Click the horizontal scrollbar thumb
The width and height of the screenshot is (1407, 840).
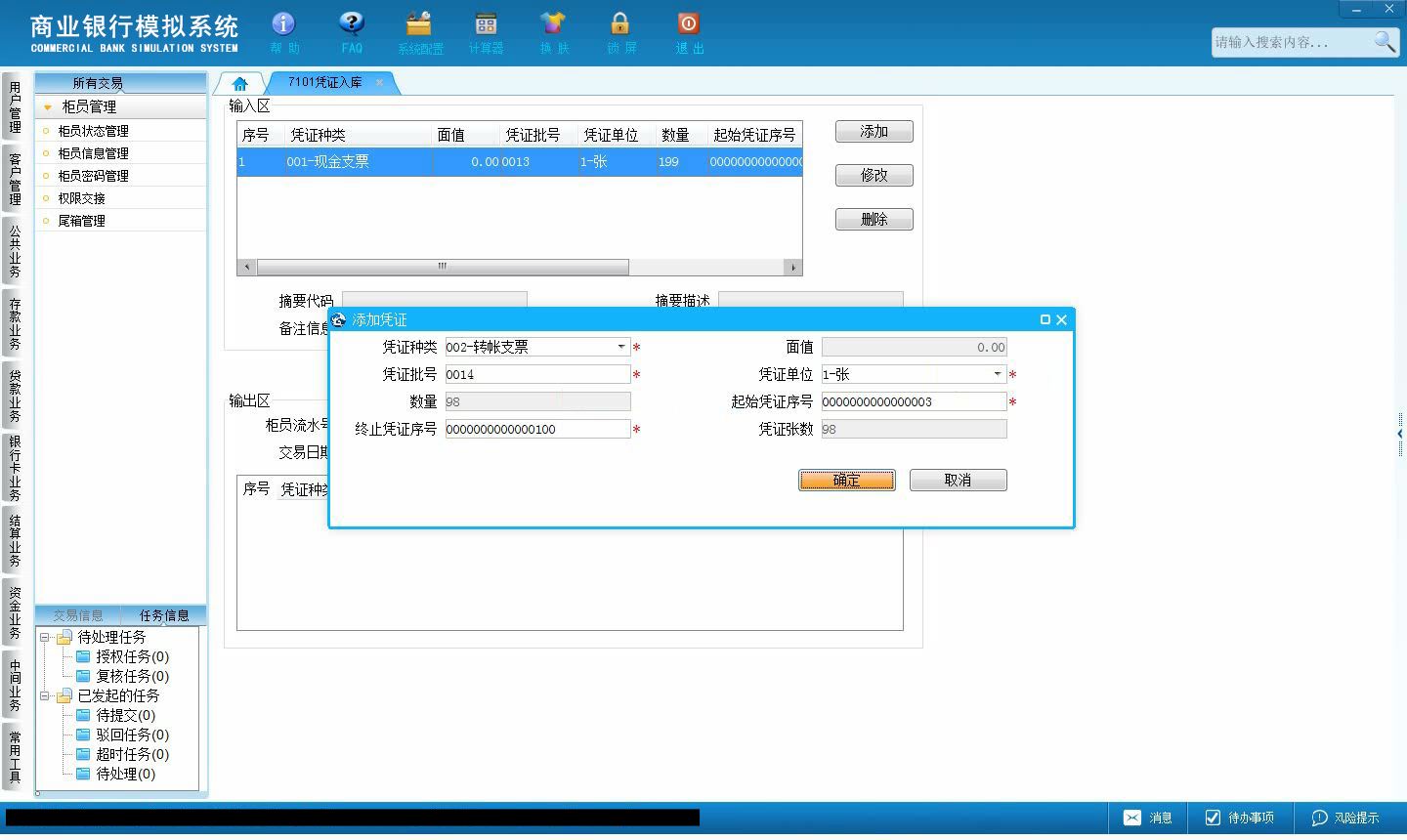pos(442,267)
